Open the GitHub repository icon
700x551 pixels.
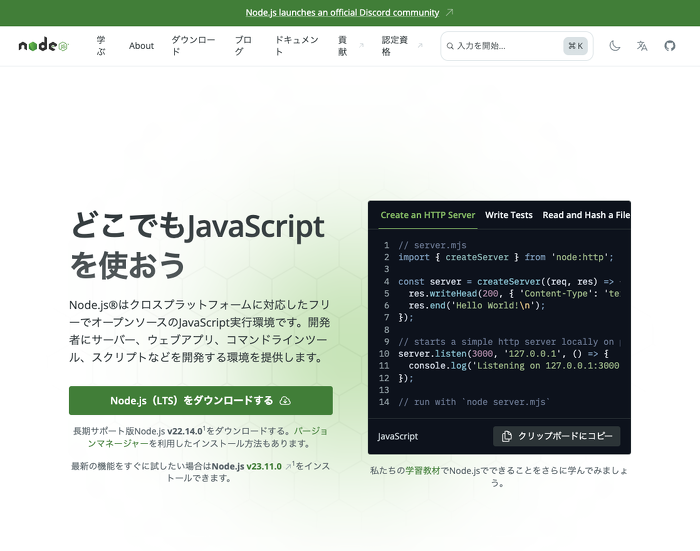670,46
